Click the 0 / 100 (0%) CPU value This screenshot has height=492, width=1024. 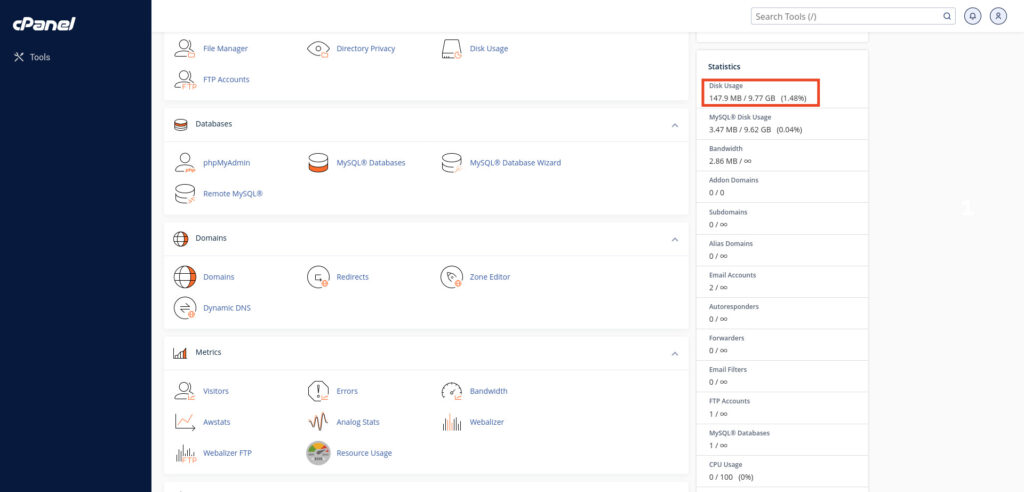click(x=731, y=477)
